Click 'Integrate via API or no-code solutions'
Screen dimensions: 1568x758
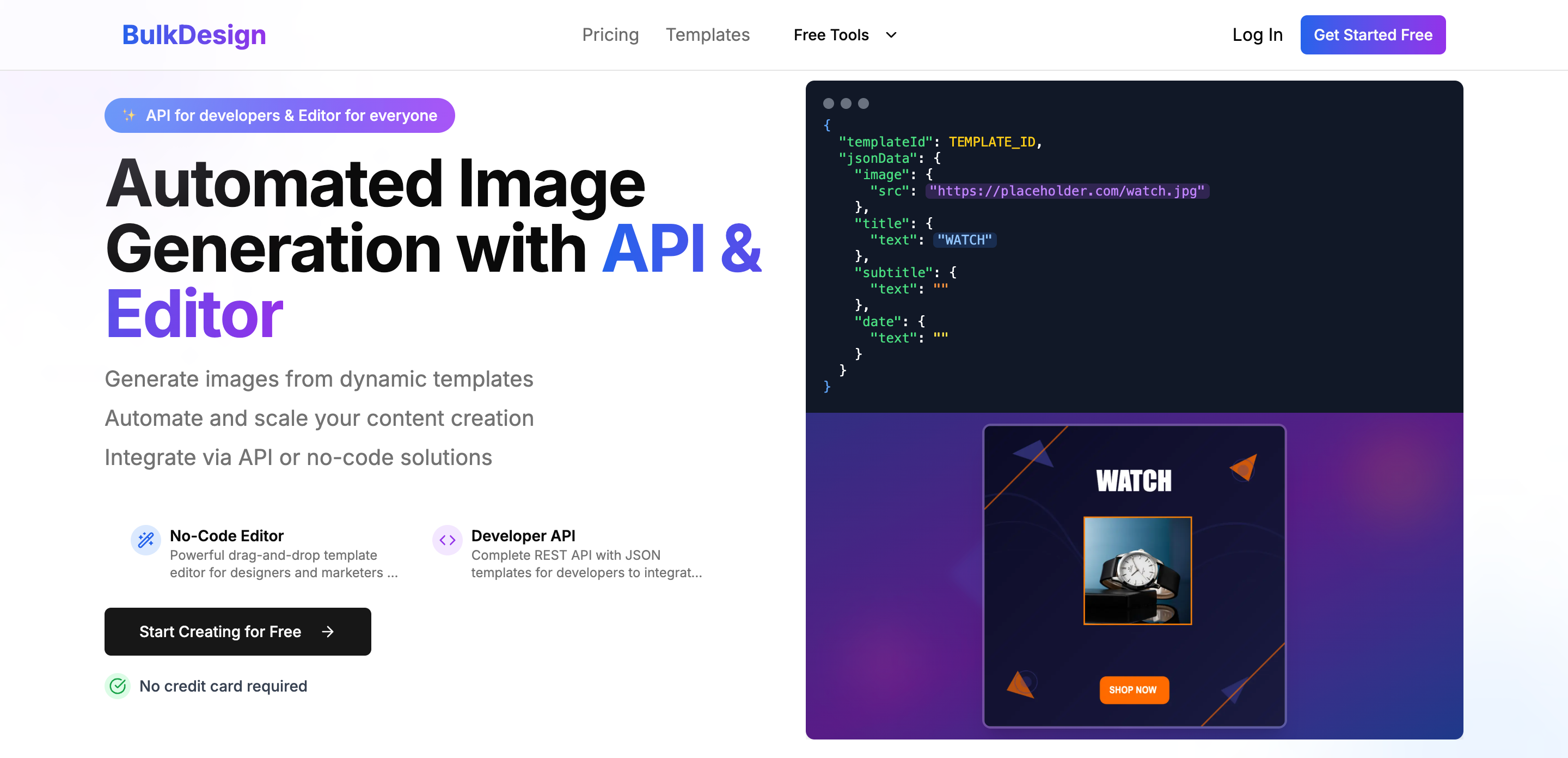[x=298, y=457]
